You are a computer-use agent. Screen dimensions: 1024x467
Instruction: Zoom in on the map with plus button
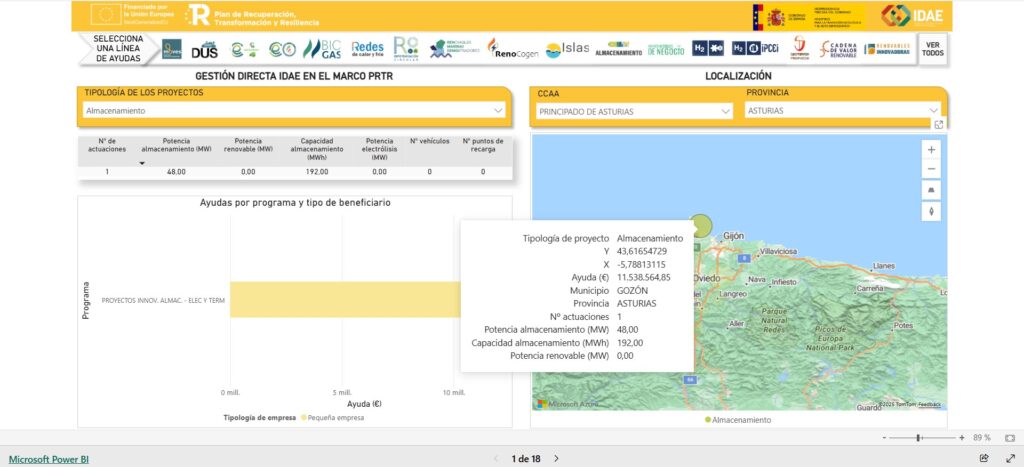932,149
